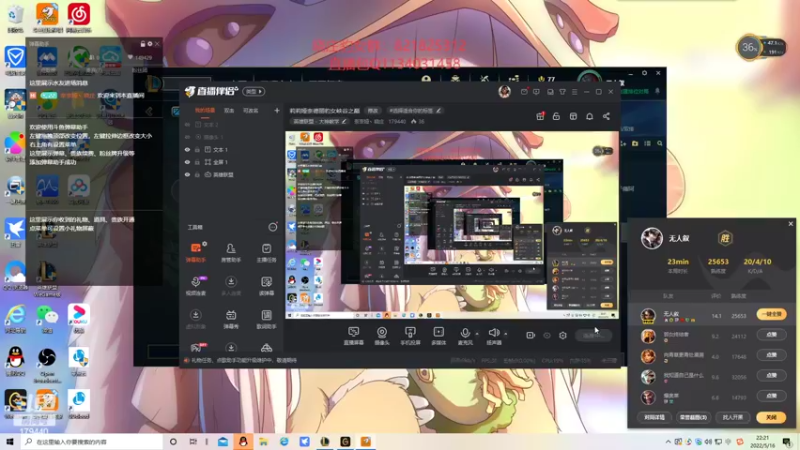The width and height of the screenshot is (800, 450).
Task: Add 多媒体 multimedia source
Action: pyautogui.click(x=438, y=336)
